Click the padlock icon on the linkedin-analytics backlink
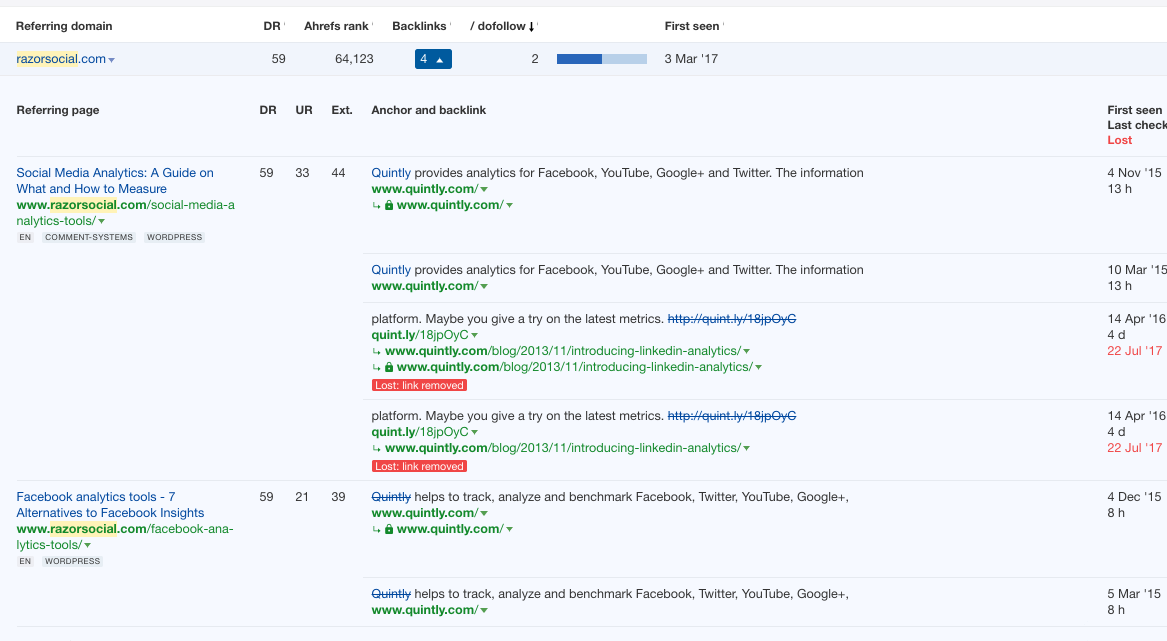The height and width of the screenshot is (641, 1167). (387, 366)
